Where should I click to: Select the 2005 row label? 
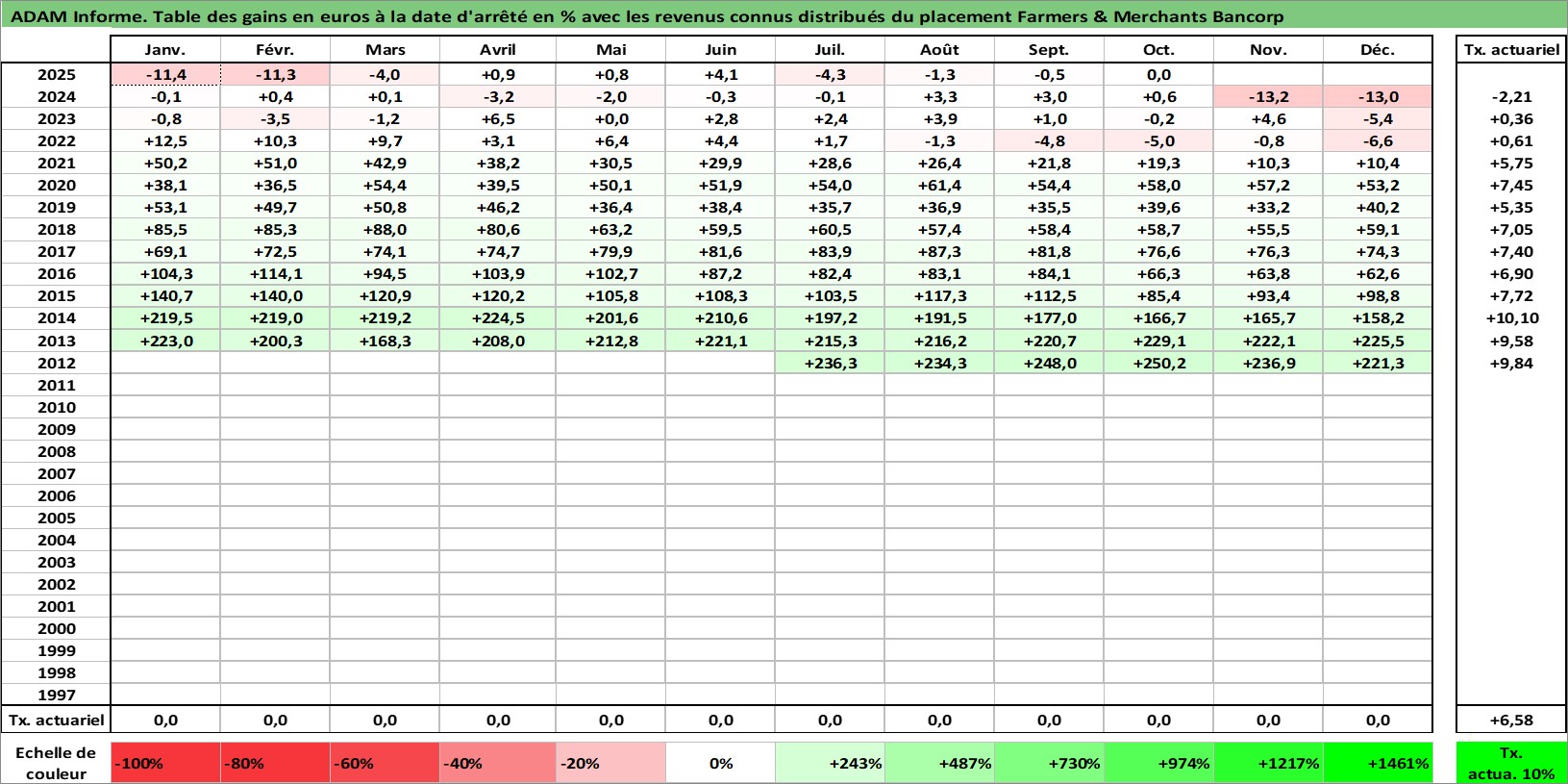(x=56, y=518)
